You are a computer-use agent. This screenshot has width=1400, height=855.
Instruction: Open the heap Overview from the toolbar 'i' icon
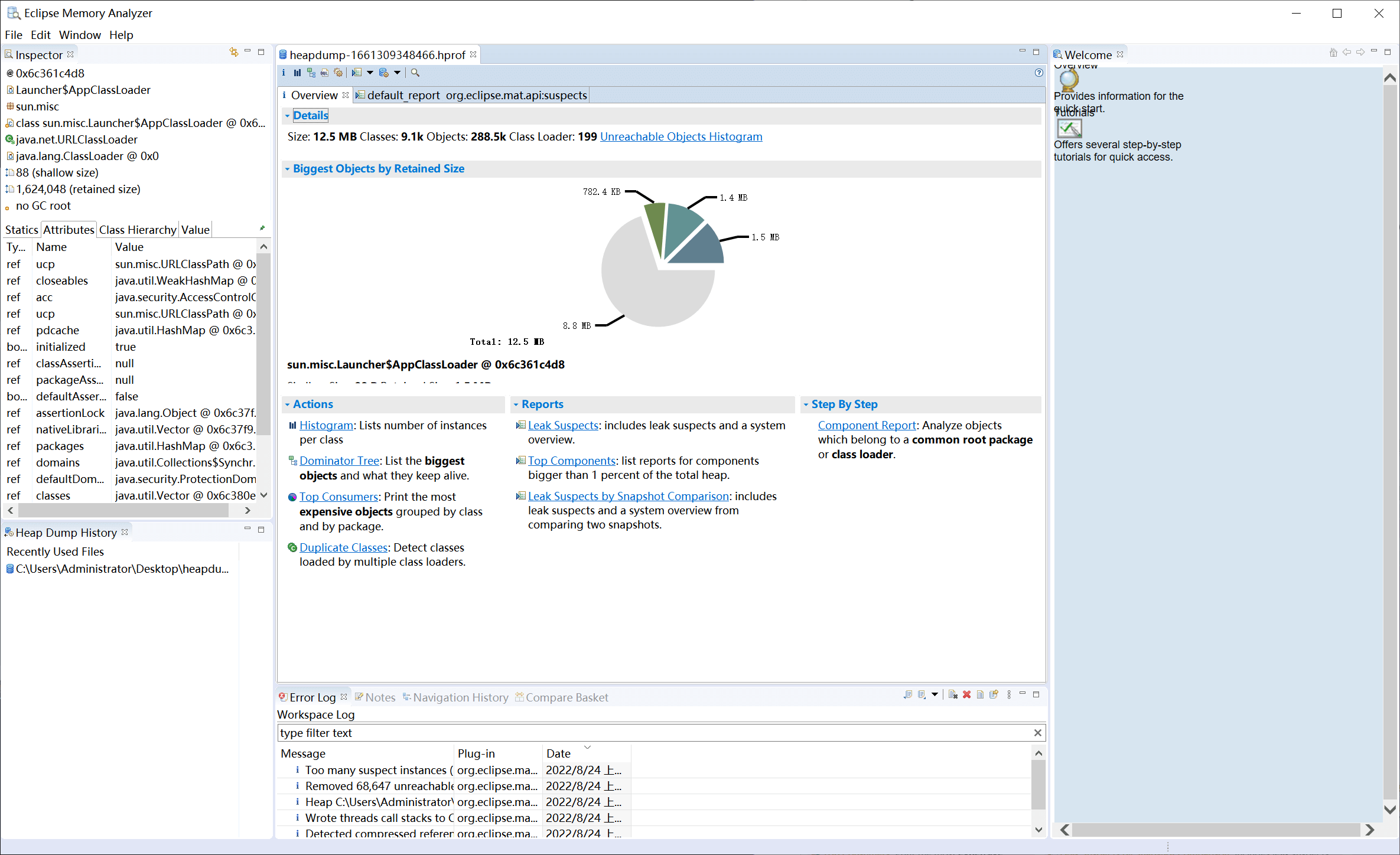pyautogui.click(x=284, y=73)
